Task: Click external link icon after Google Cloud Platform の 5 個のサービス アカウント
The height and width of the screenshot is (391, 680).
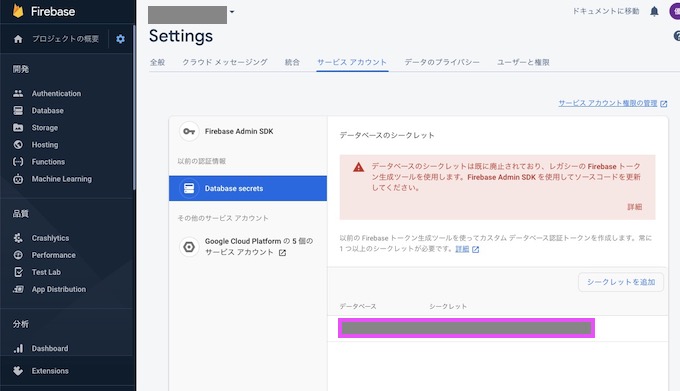Action: tap(282, 253)
